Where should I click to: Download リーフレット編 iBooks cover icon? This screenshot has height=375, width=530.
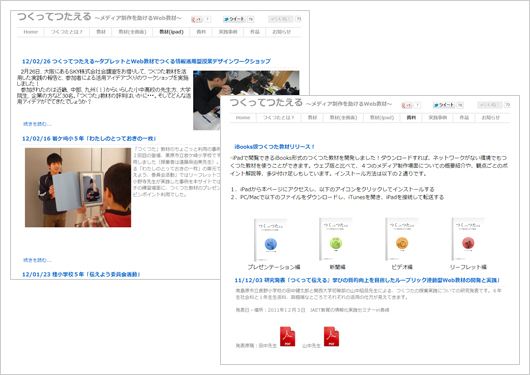pos(468,239)
